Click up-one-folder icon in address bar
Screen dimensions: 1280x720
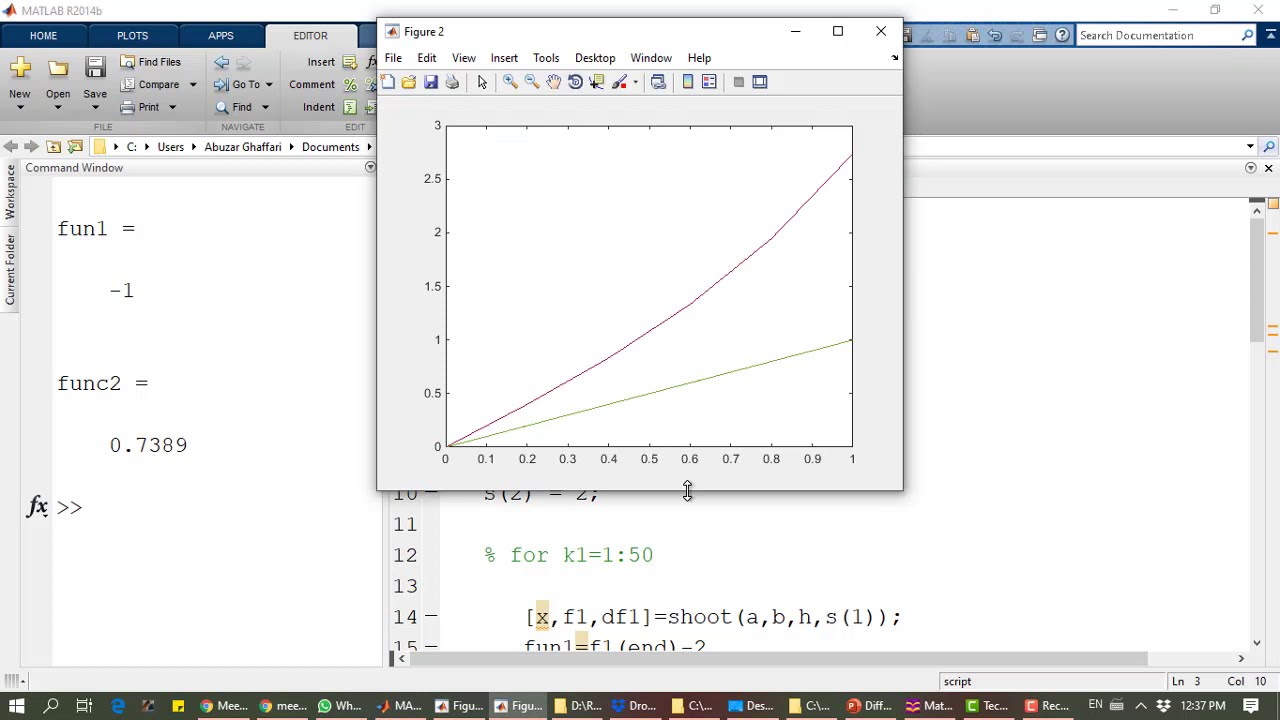coord(54,147)
